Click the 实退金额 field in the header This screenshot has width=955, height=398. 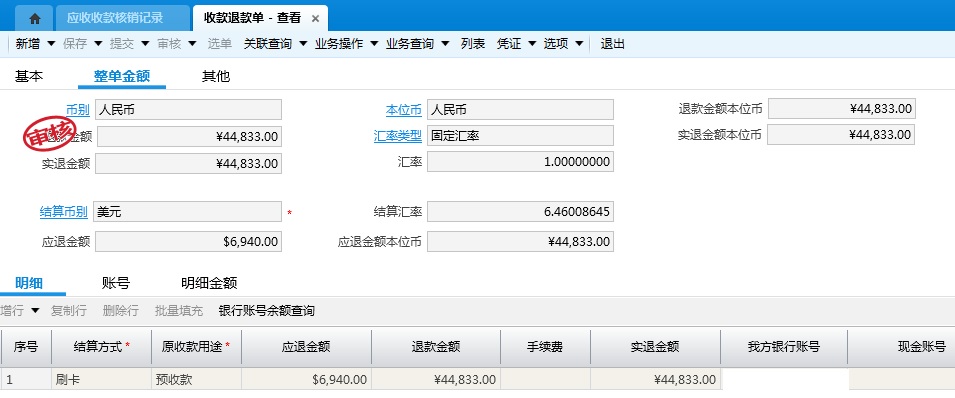tap(188, 163)
